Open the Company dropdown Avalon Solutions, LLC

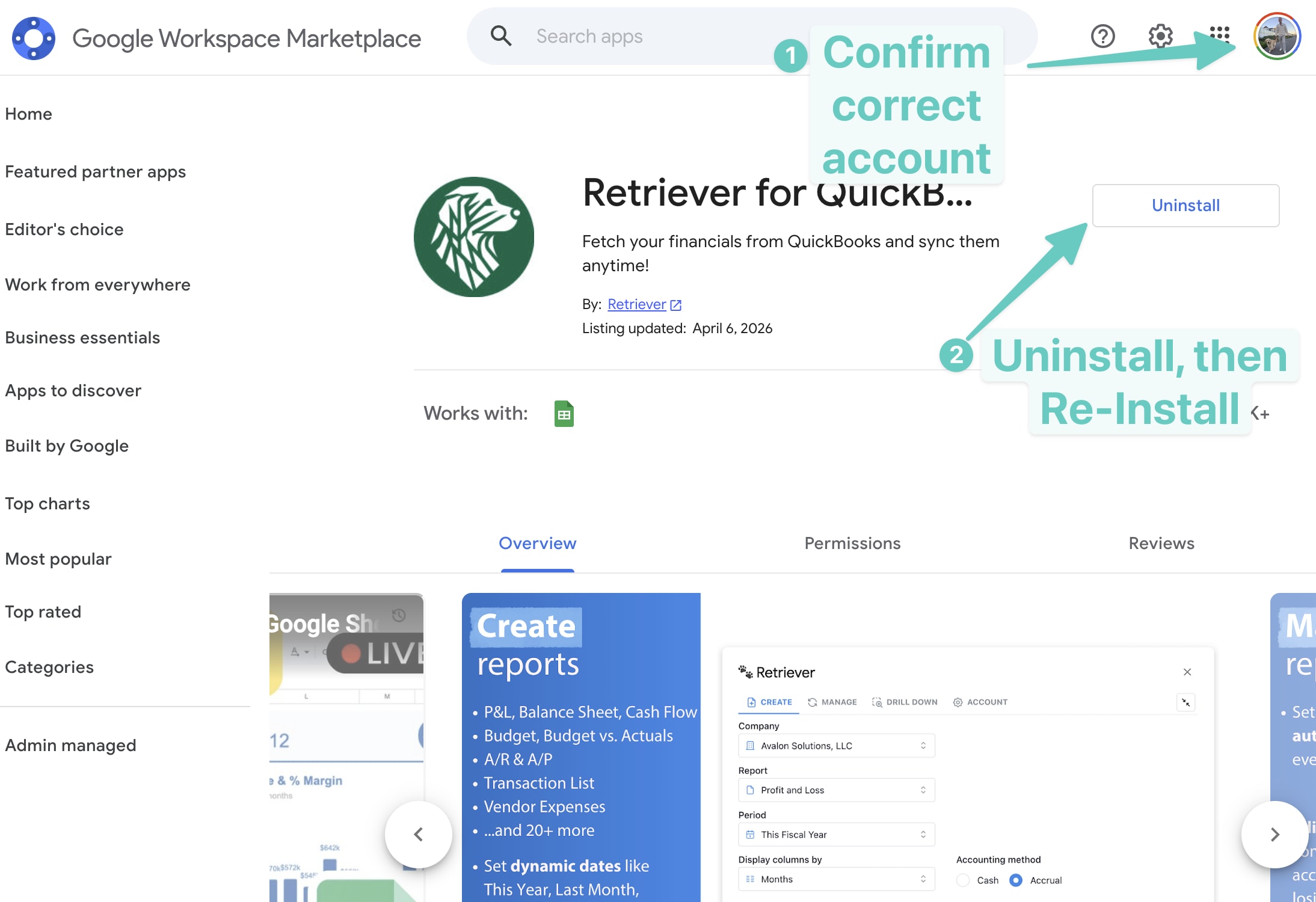(x=836, y=746)
